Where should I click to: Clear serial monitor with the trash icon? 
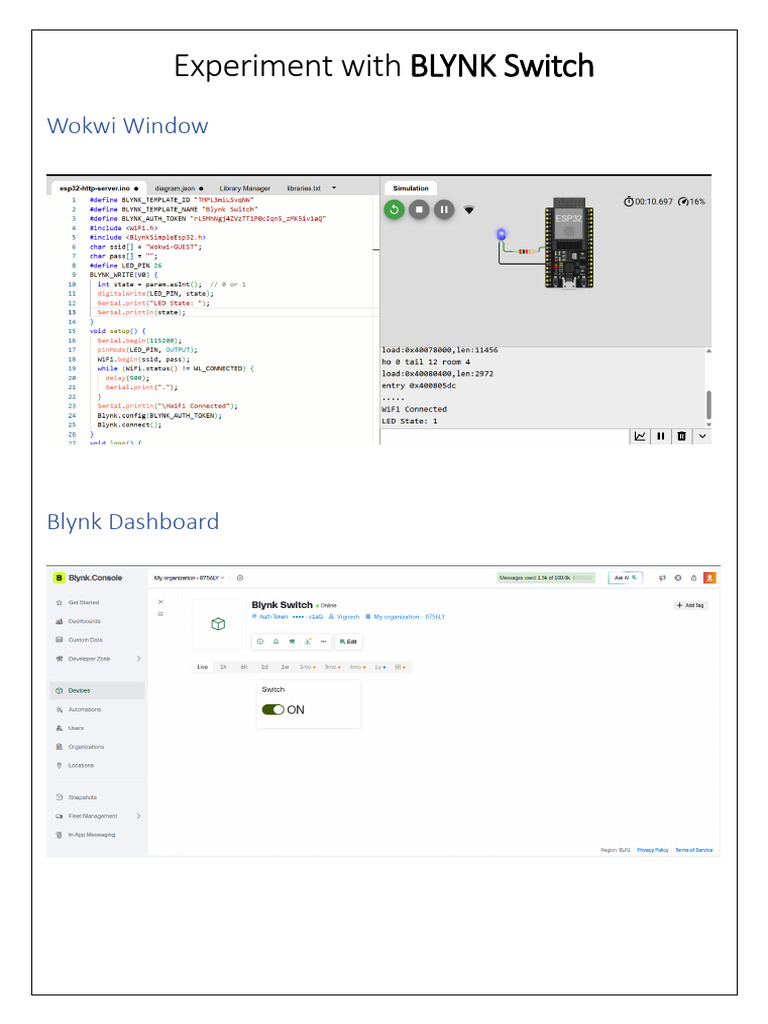coord(682,436)
